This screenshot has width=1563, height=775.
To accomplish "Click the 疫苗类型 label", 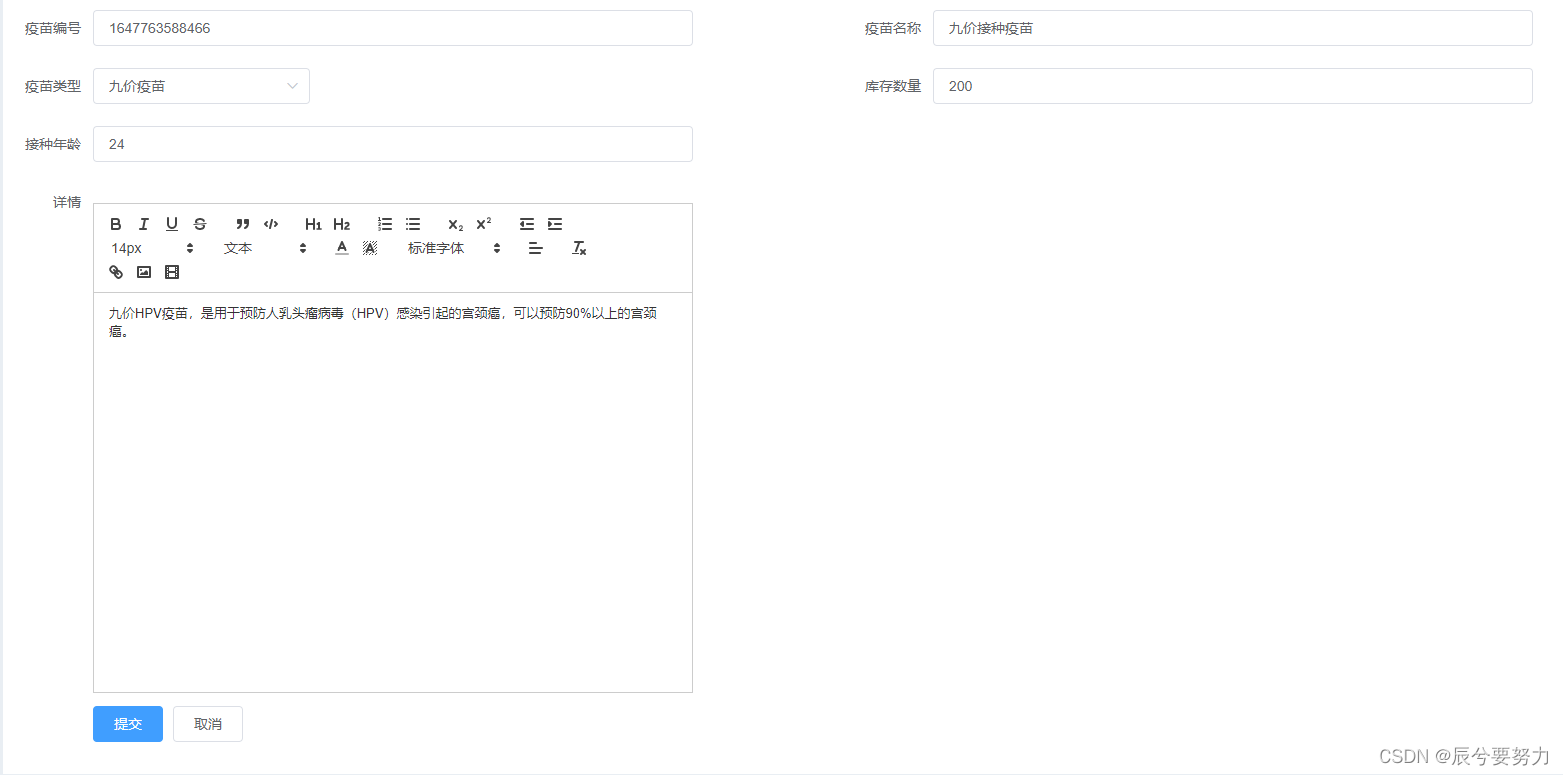I will coord(53,86).
